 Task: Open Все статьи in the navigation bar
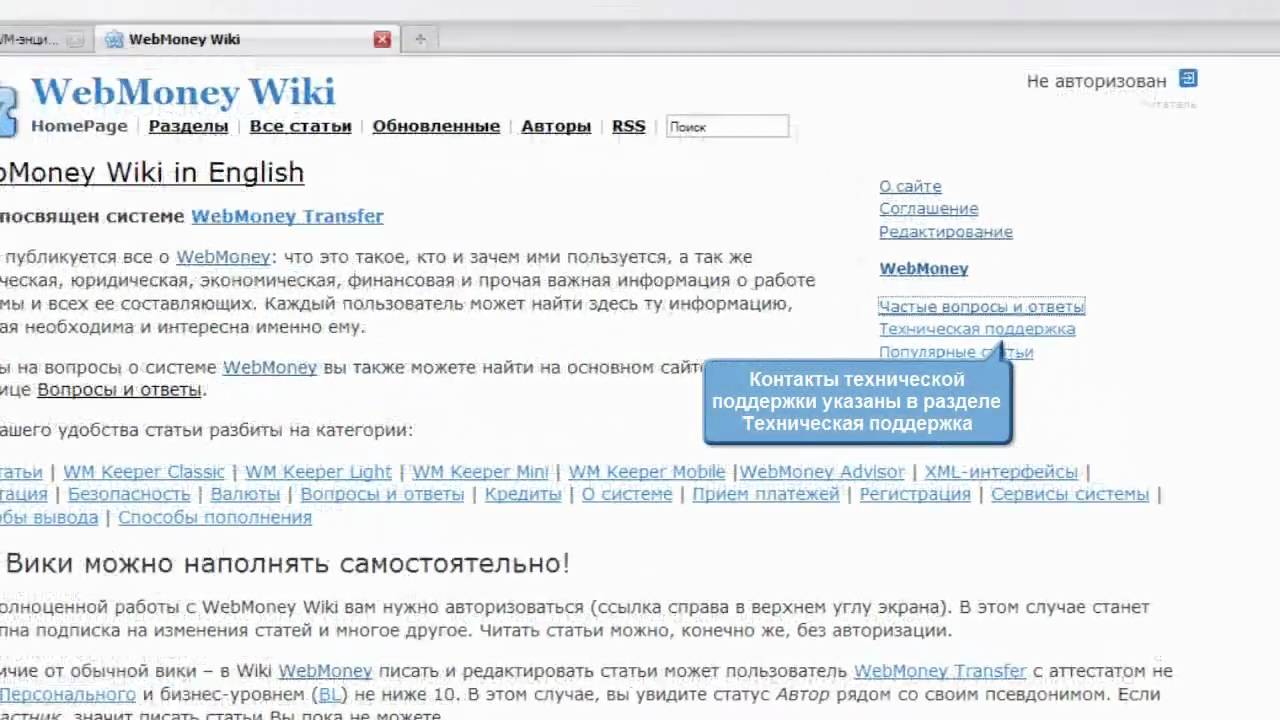pyautogui.click(x=300, y=126)
